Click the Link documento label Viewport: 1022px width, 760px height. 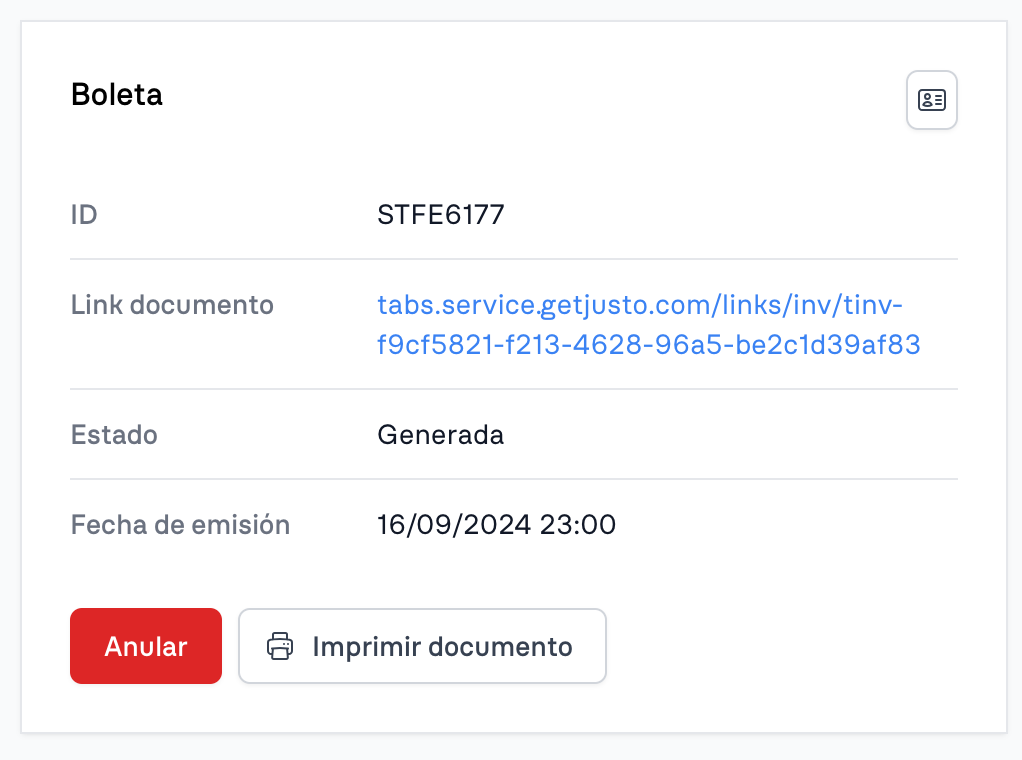(172, 304)
